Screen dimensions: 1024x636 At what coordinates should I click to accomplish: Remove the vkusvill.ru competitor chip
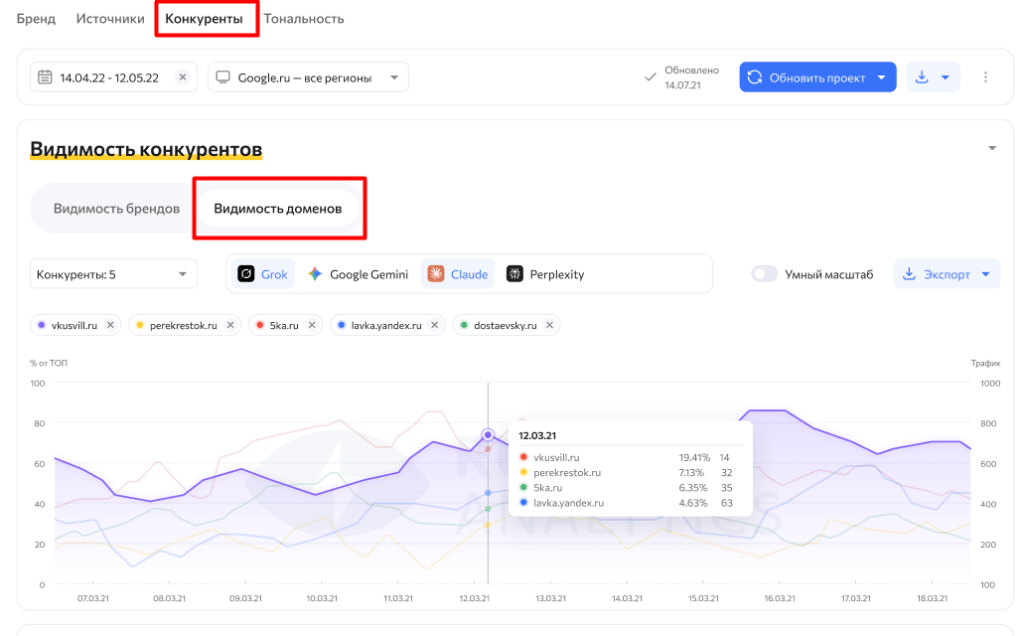111,325
